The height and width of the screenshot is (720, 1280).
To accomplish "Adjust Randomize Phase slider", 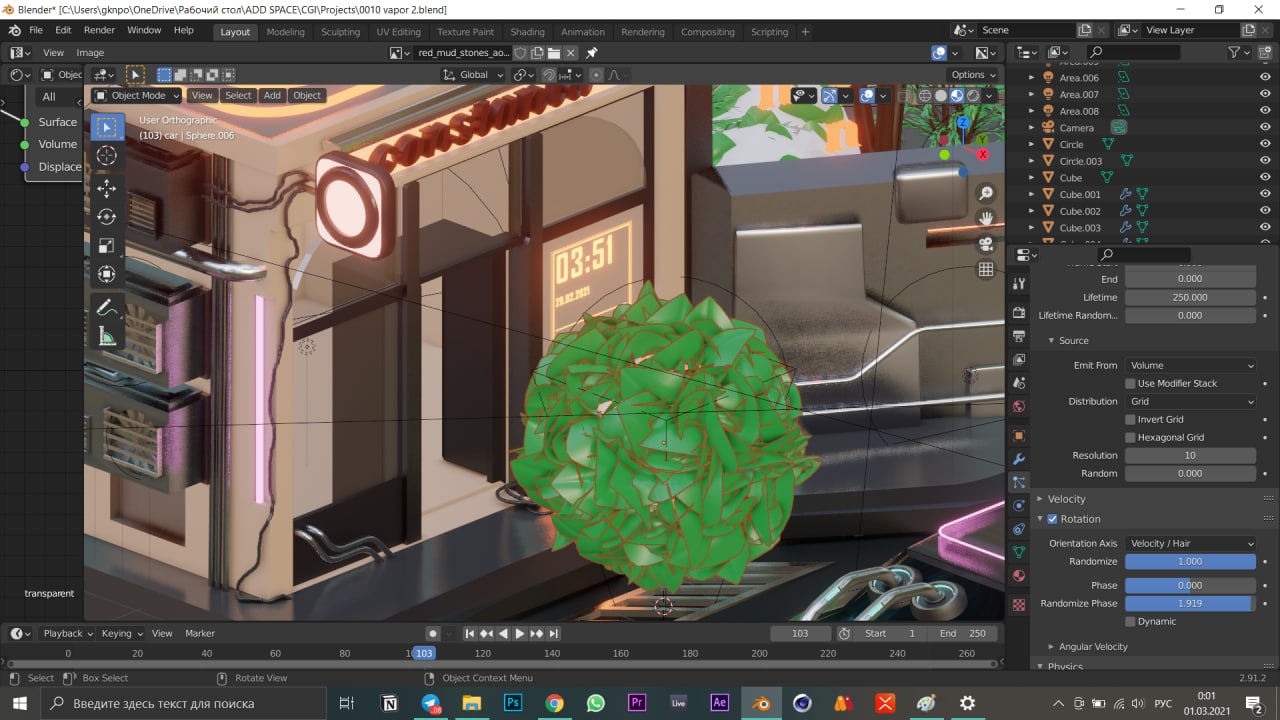I will coord(1190,603).
